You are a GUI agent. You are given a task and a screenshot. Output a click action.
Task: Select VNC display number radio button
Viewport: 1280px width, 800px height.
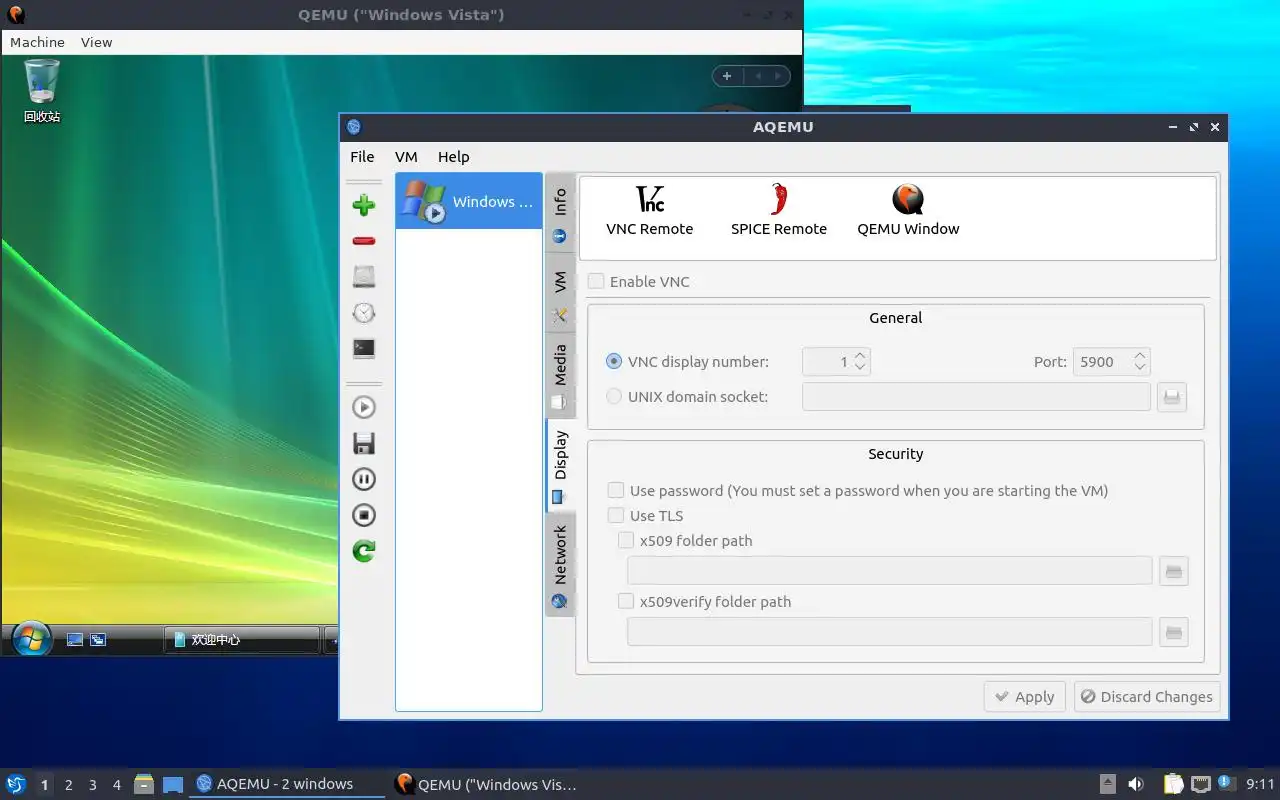(x=614, y=361)
